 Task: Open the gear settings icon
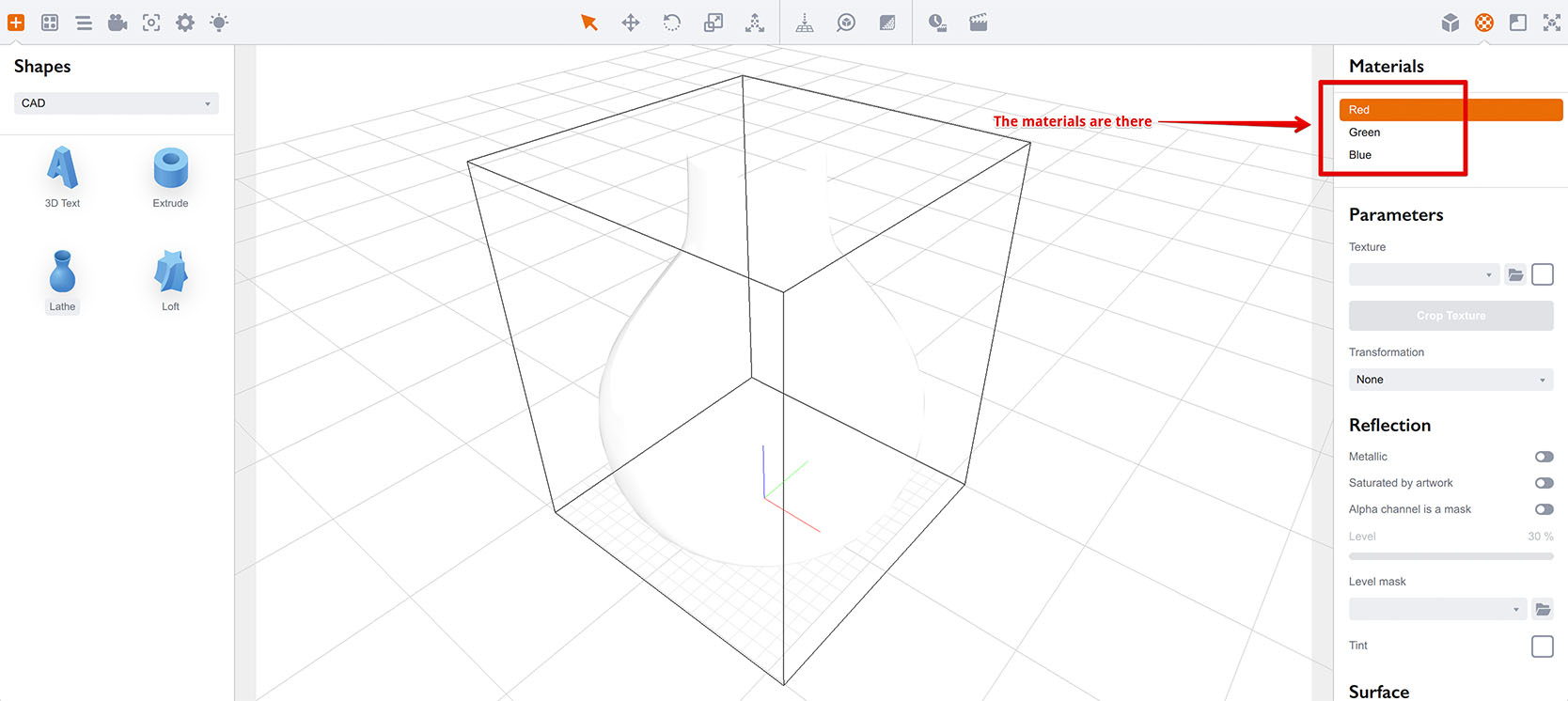coord(185,23)
